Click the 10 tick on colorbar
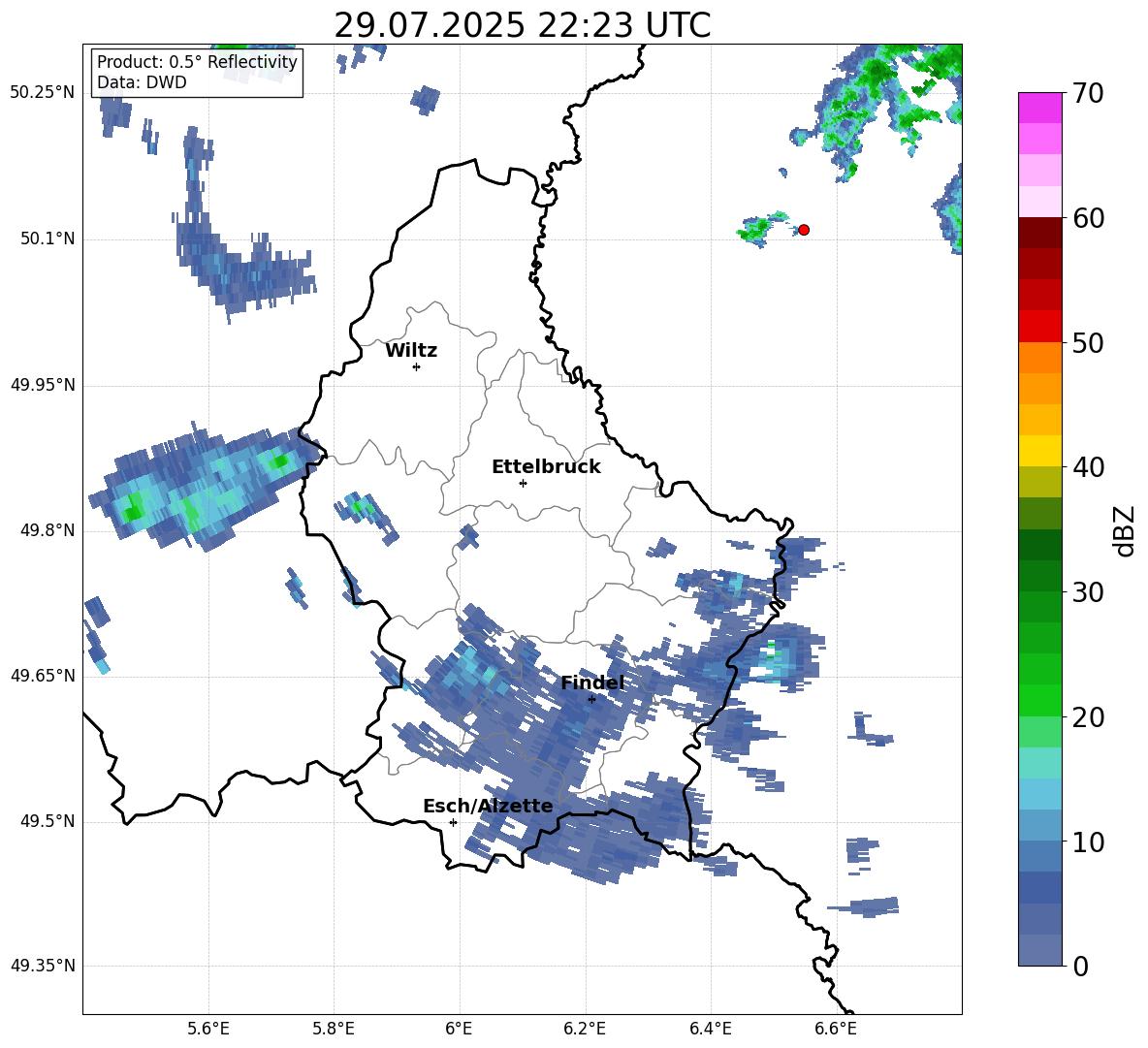 pos(1088,842)
